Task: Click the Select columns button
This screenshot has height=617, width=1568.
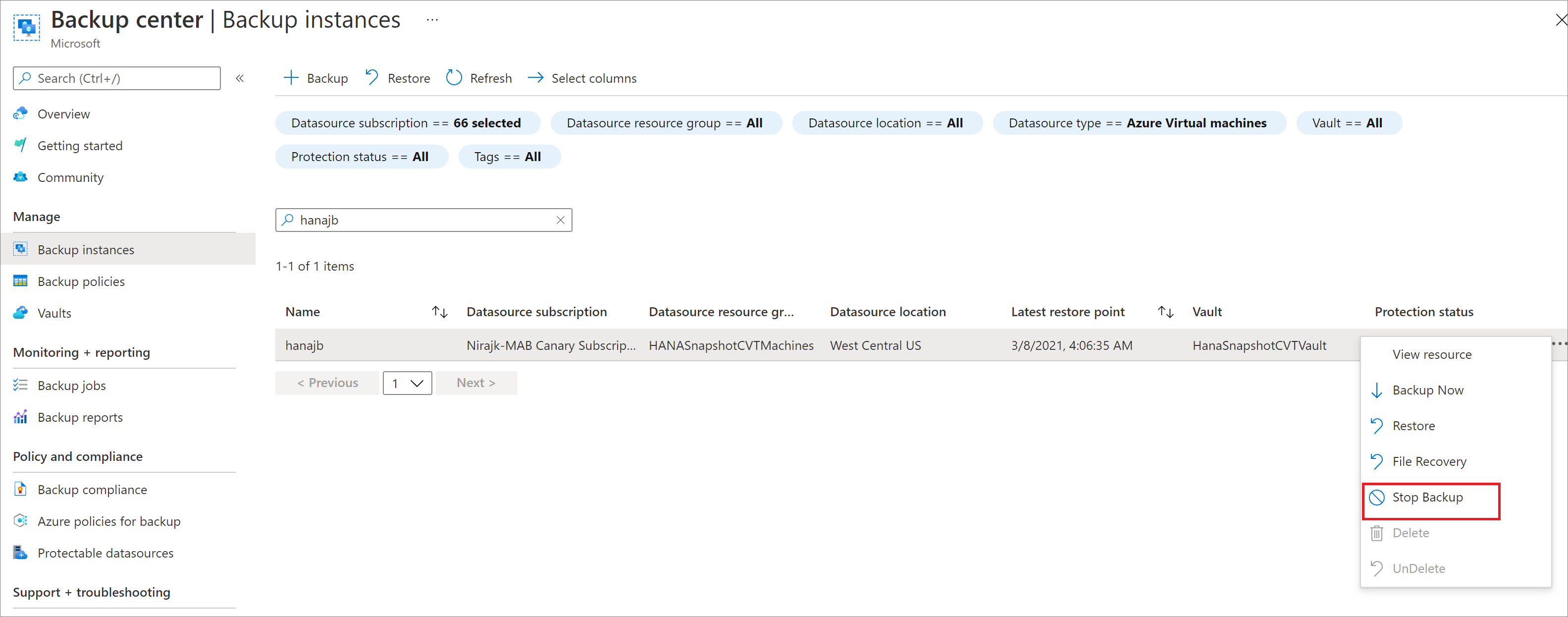Action: [x=584, y=77]
